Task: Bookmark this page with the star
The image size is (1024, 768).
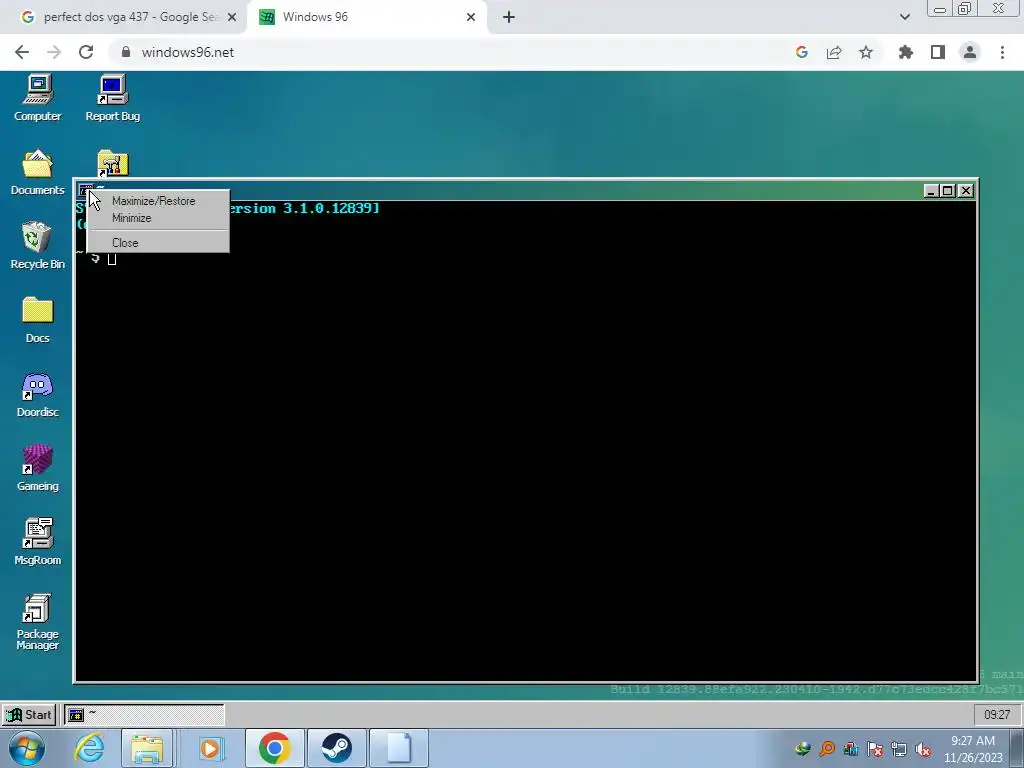Action: tap(866, 52)
